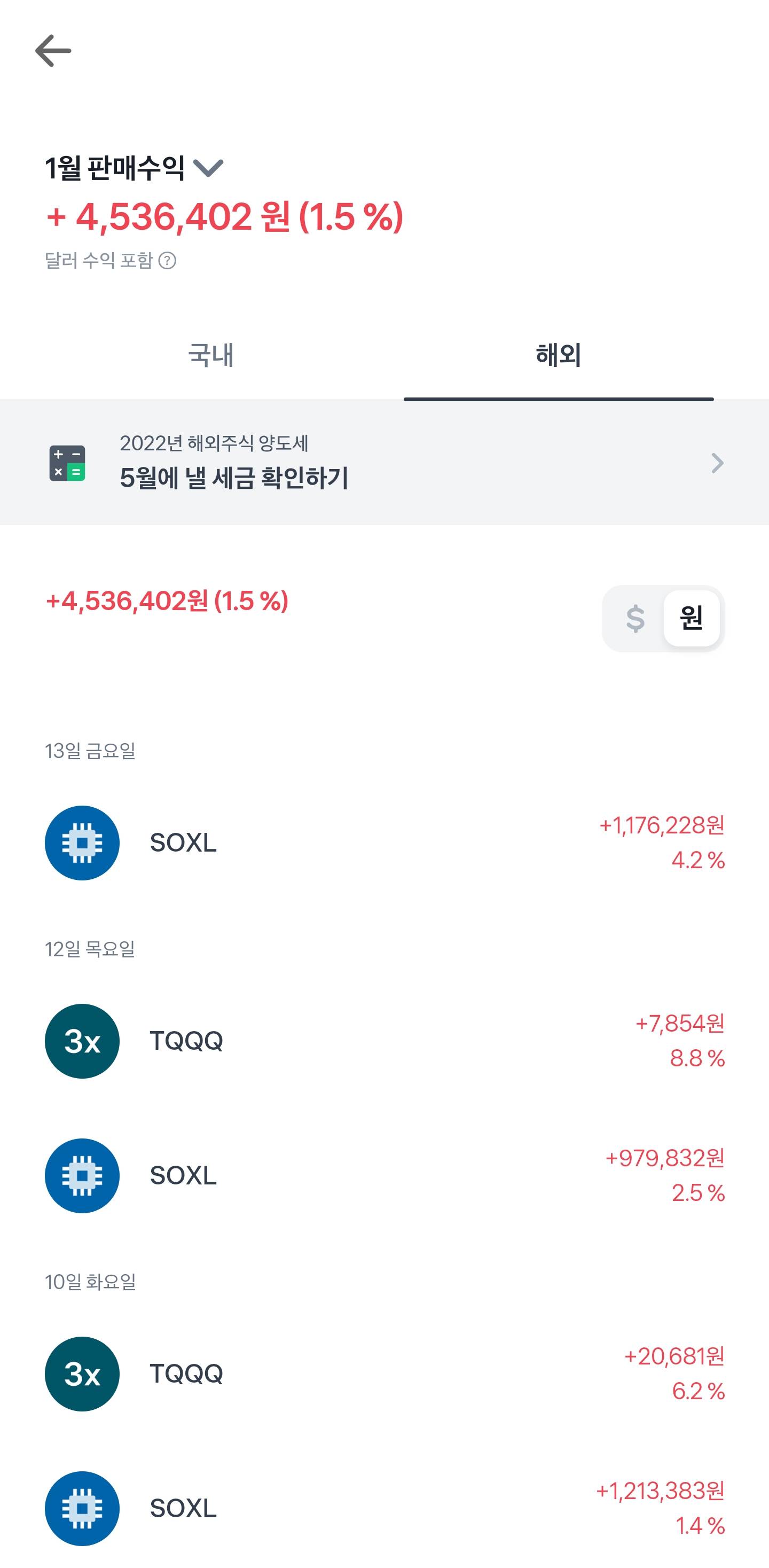The width and height of the screenshot is (769, 1568).
Task: Open tax details via right chevron
Action: pos(717,463)
